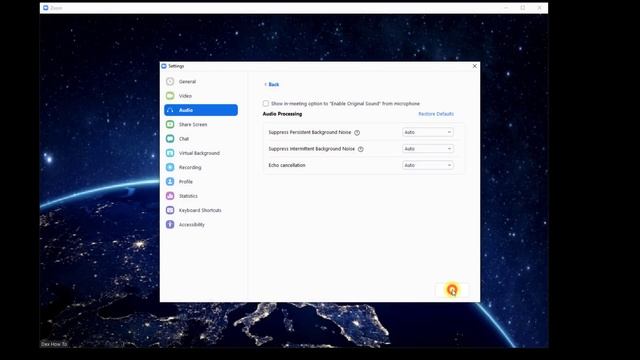Switch to Recording settings
The height and width of the screenshot is (360, 640).
tap(201, 167)
